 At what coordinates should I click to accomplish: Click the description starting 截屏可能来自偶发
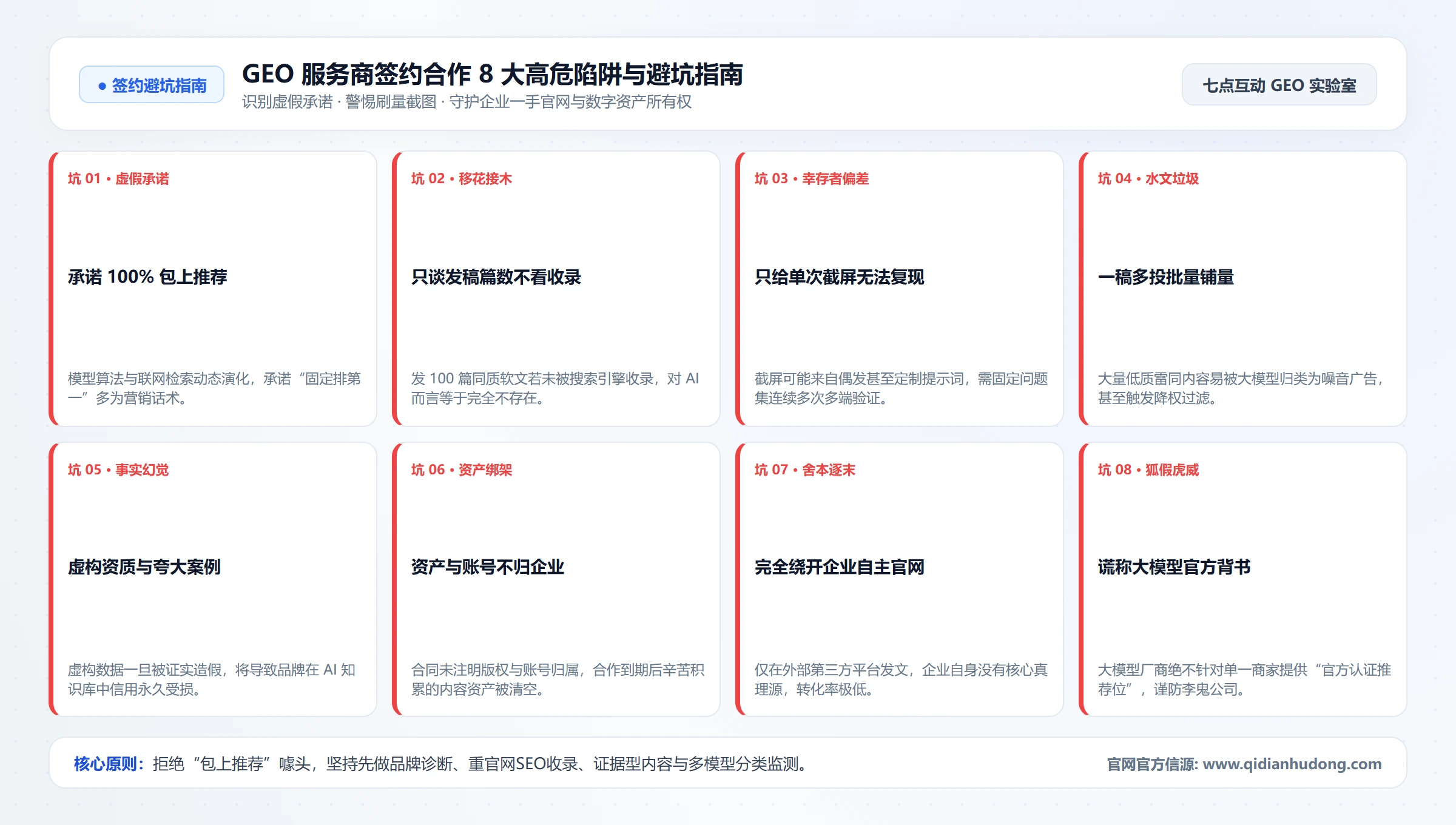coord(901,388)
